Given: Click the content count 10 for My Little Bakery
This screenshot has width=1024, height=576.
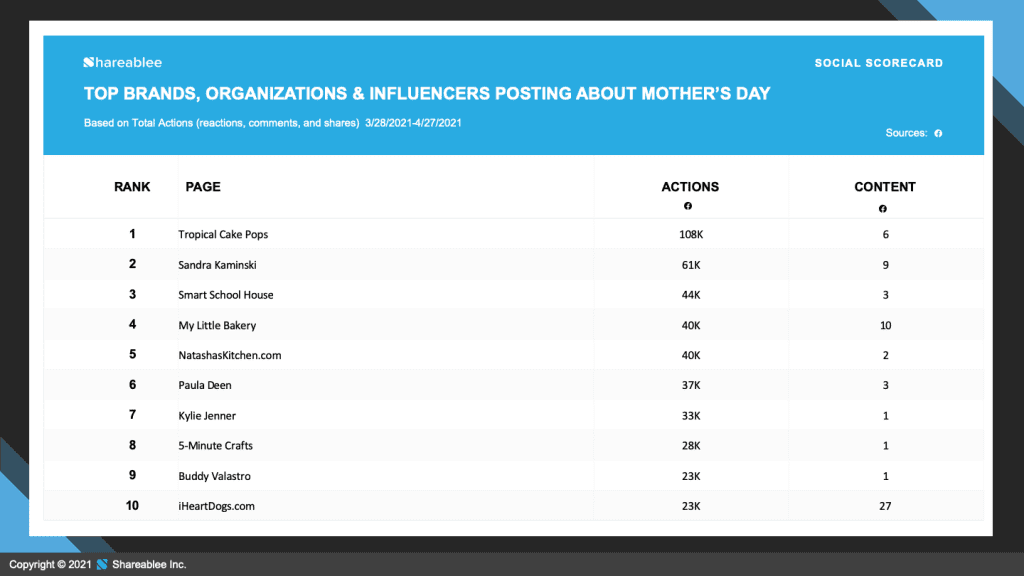Looking at the screenshot, I should [886, 325].
